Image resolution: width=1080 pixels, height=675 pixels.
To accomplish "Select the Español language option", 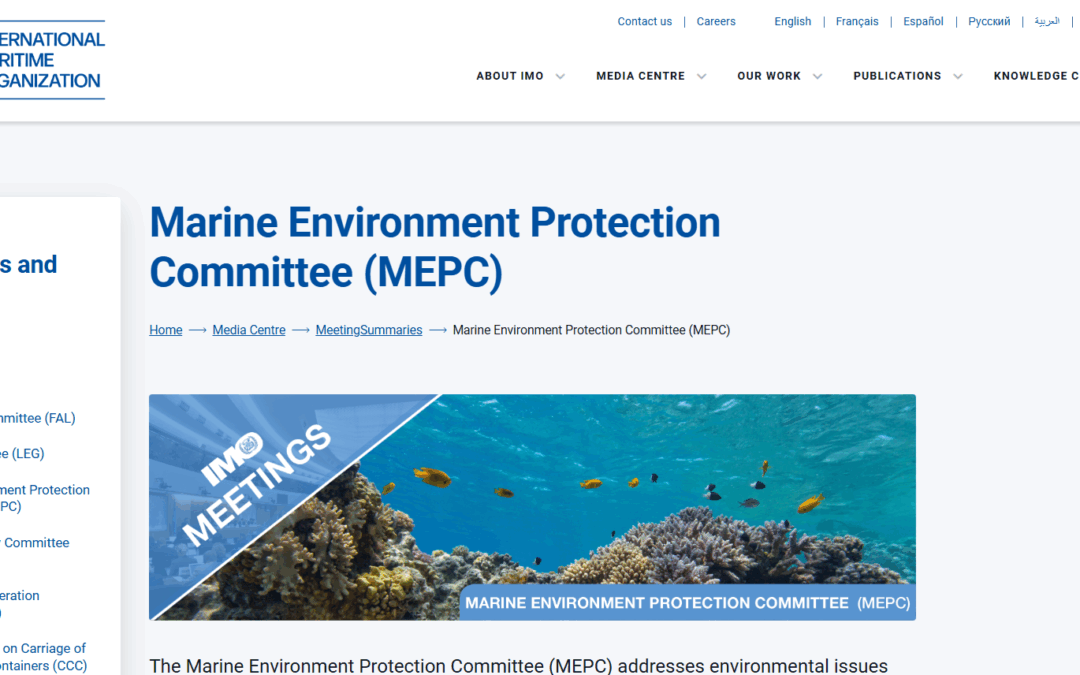I will click(x=922, y=21).
